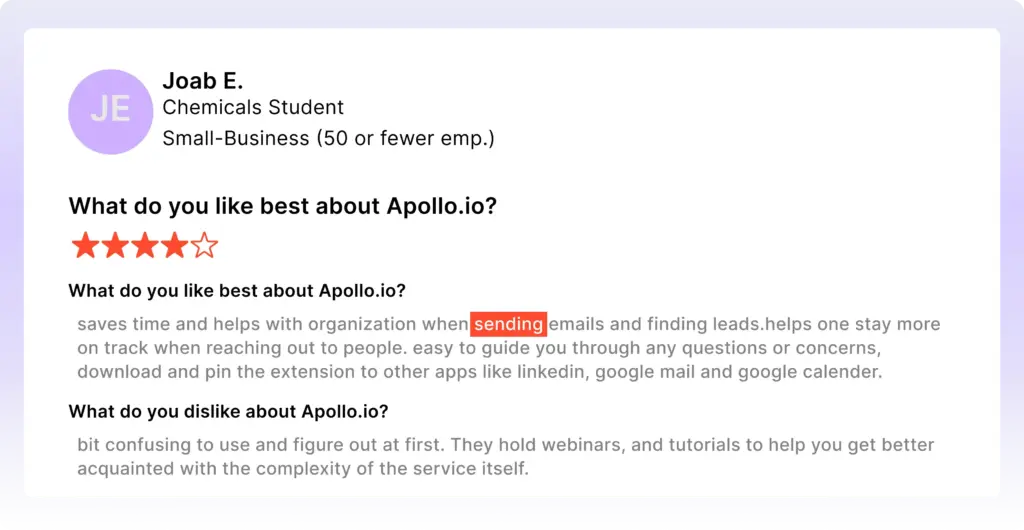1024x530 pixels.
Task: Select the Chemicals Student job title
Action: coord(253,107)
